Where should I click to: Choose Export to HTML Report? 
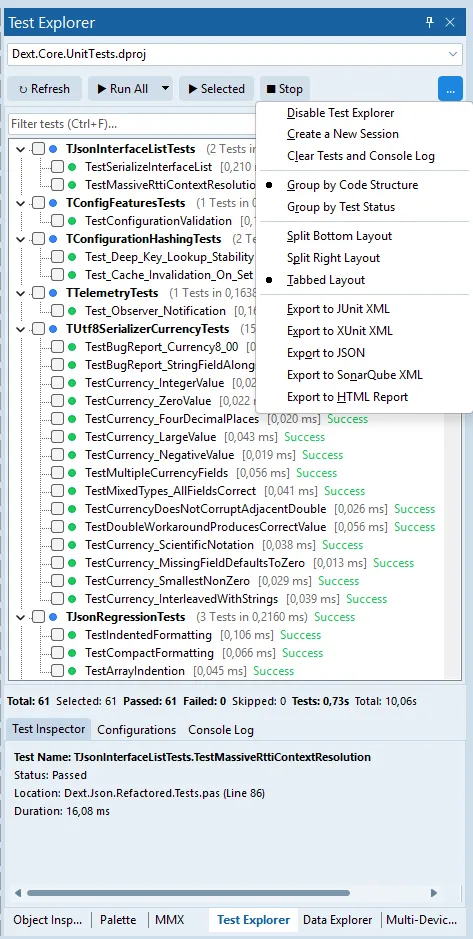[347, 397]
